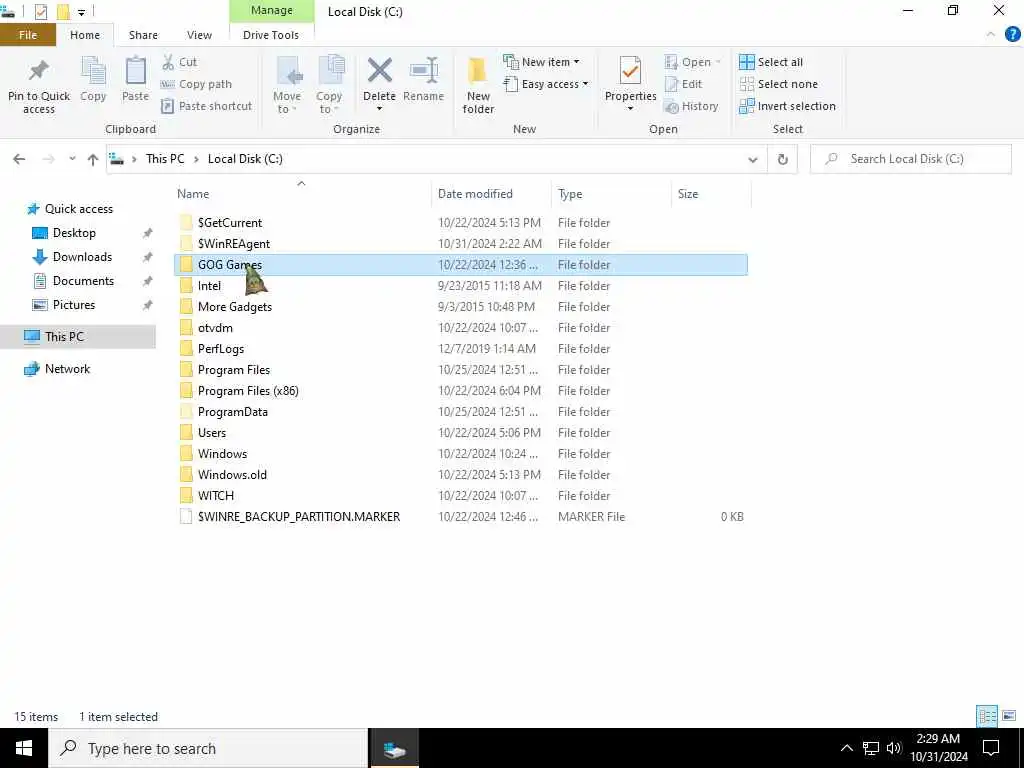Select the $GetCurrent folder

click(x=230, y=223)
